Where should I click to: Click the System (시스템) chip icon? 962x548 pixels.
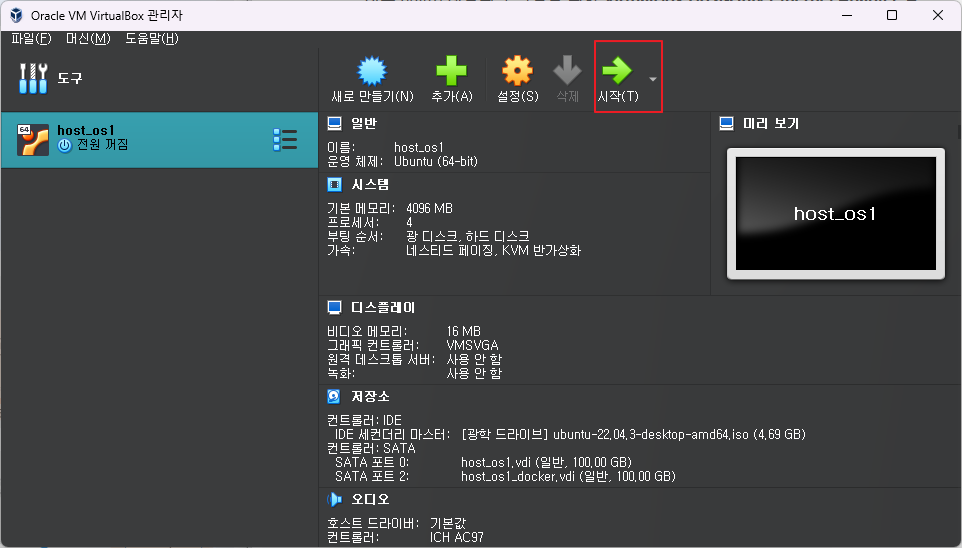pyautogui.click(x=334, y=184)
